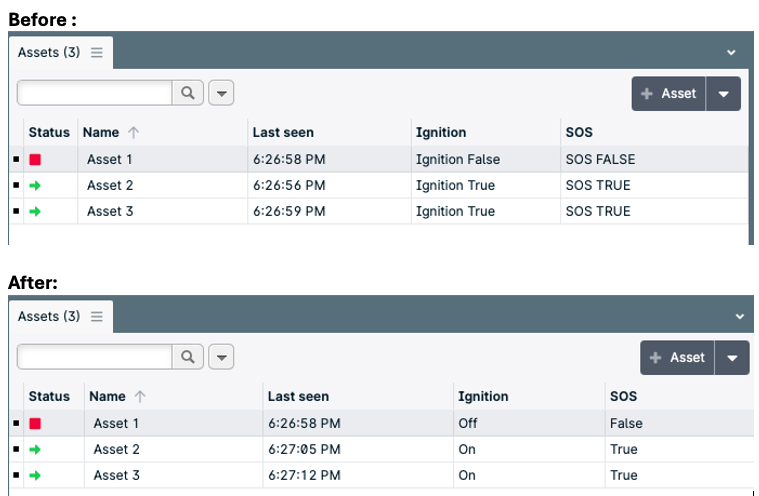Select the row marker of the 6:26:56 PM row
This screenshot has height=496, width=759.
pos(16,185)
